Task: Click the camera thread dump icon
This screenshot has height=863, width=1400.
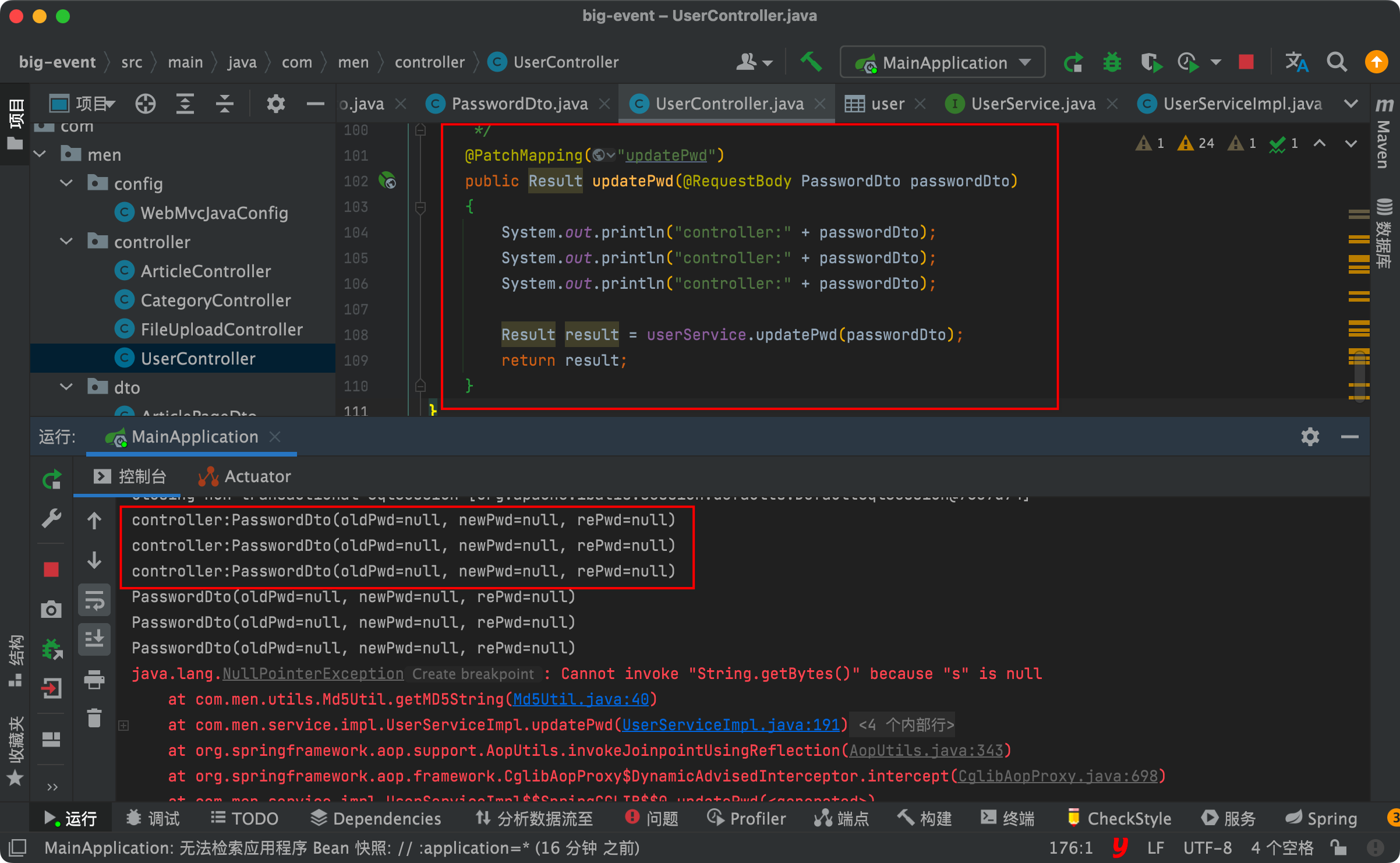Action: point(51,609)
